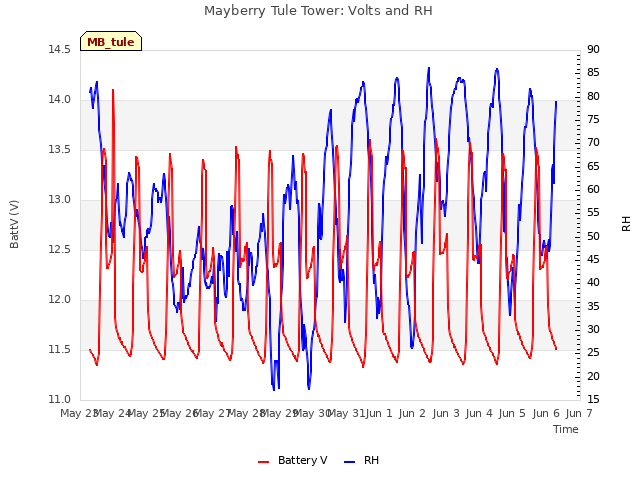640x480 pixels.
Task: Click the 45 right axis tick label
Action: [593, 260]
